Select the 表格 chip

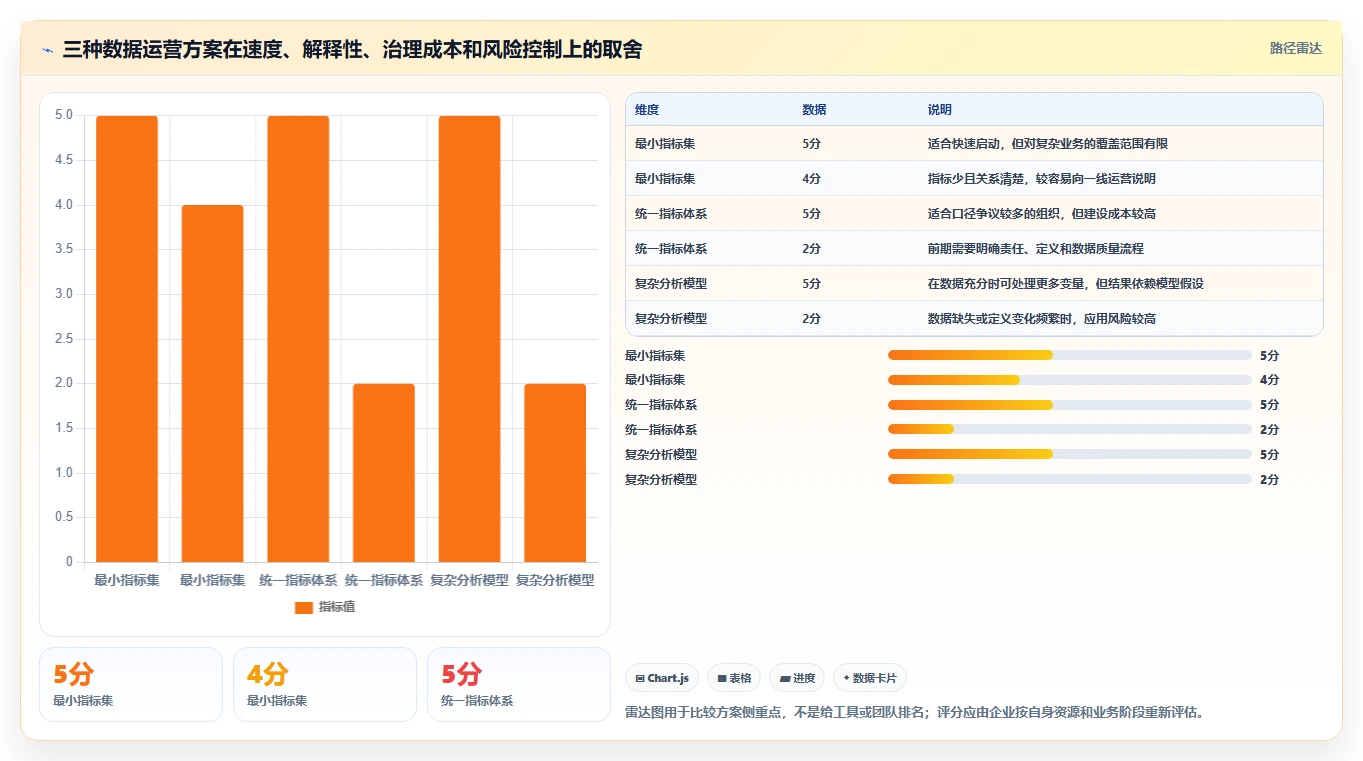[734, 678]
